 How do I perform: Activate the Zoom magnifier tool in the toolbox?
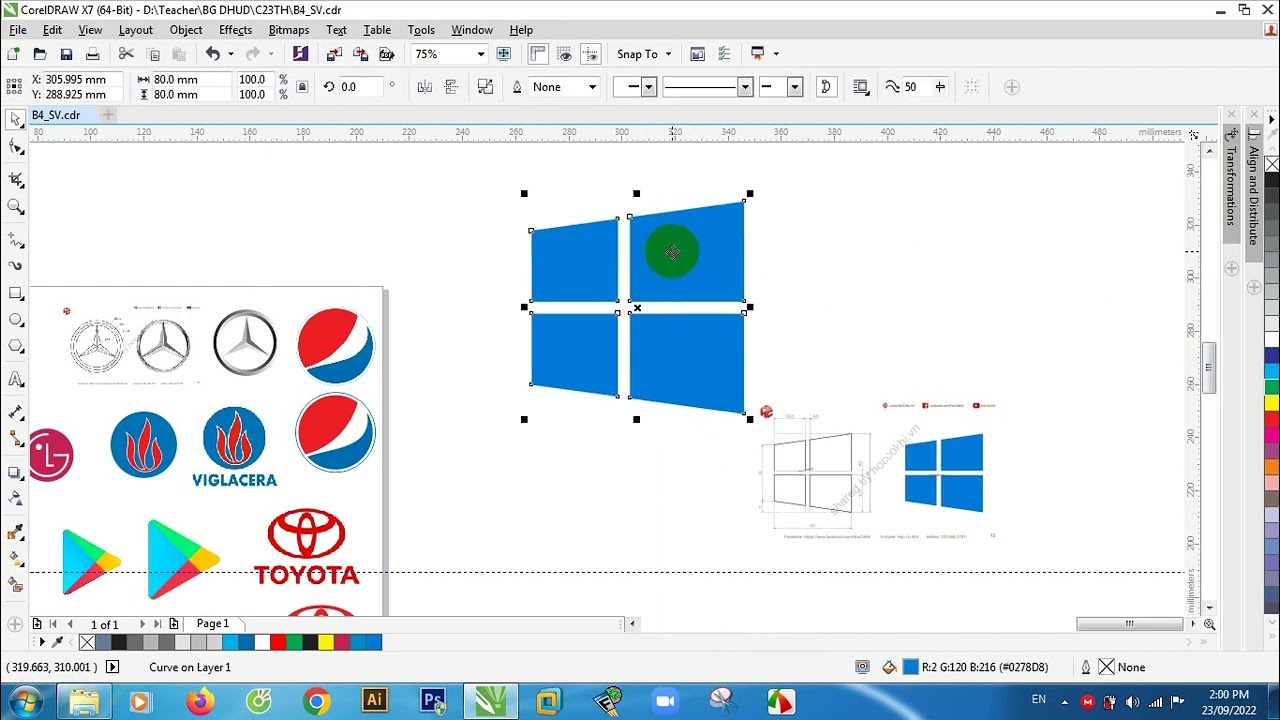[15, 207]
